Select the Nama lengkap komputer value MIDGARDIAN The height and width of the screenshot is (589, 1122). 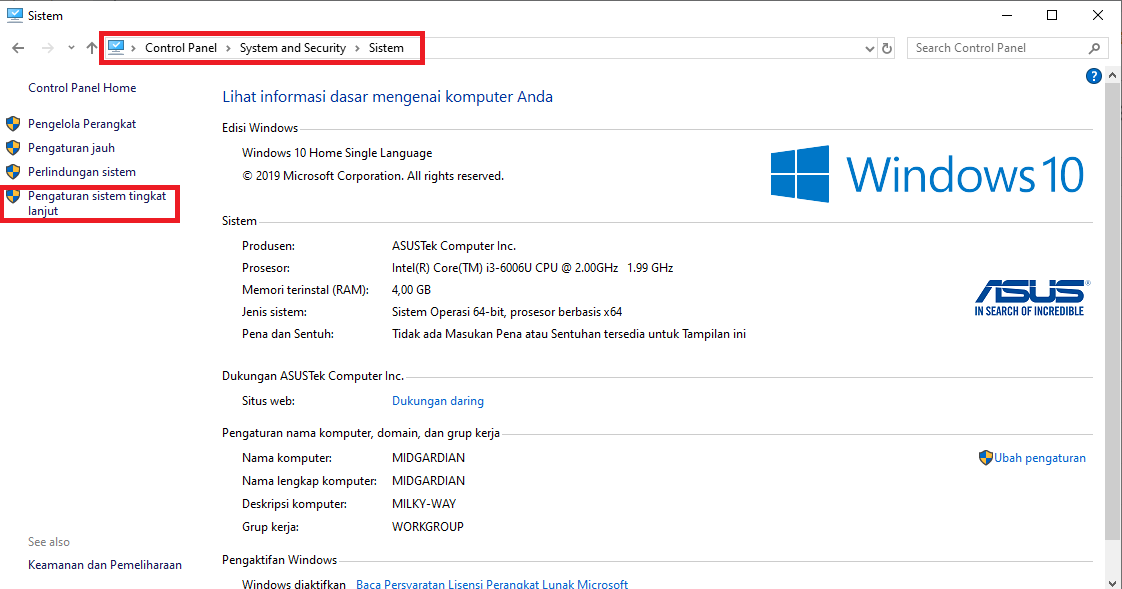point(429,481)
